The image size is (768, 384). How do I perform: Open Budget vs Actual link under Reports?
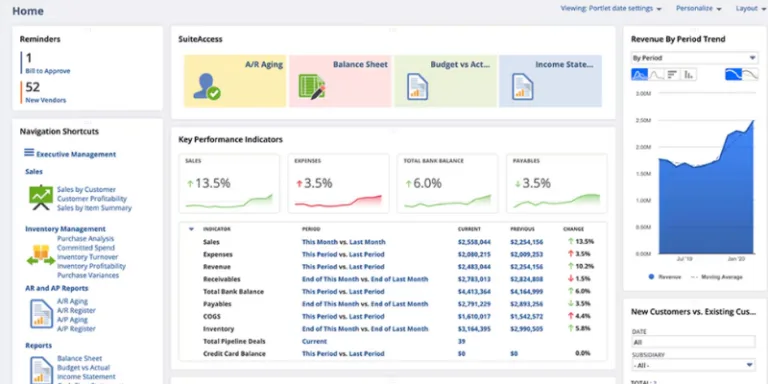point(83,368)
